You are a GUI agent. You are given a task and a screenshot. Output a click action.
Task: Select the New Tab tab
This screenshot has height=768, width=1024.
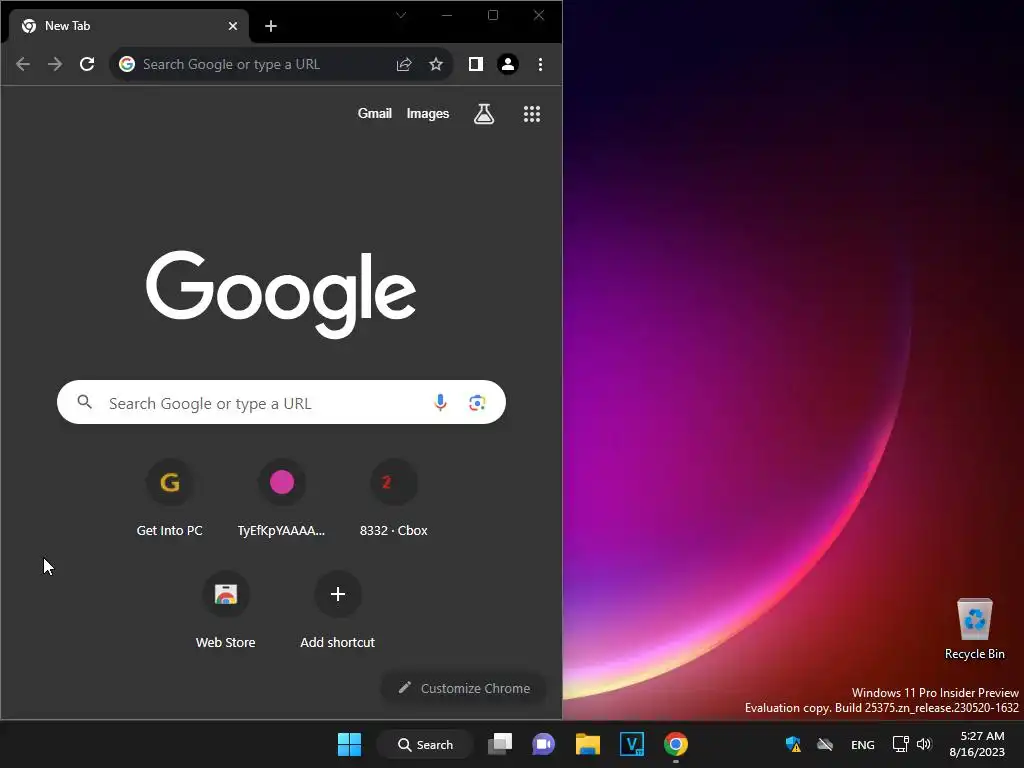[x=128, y=26]
